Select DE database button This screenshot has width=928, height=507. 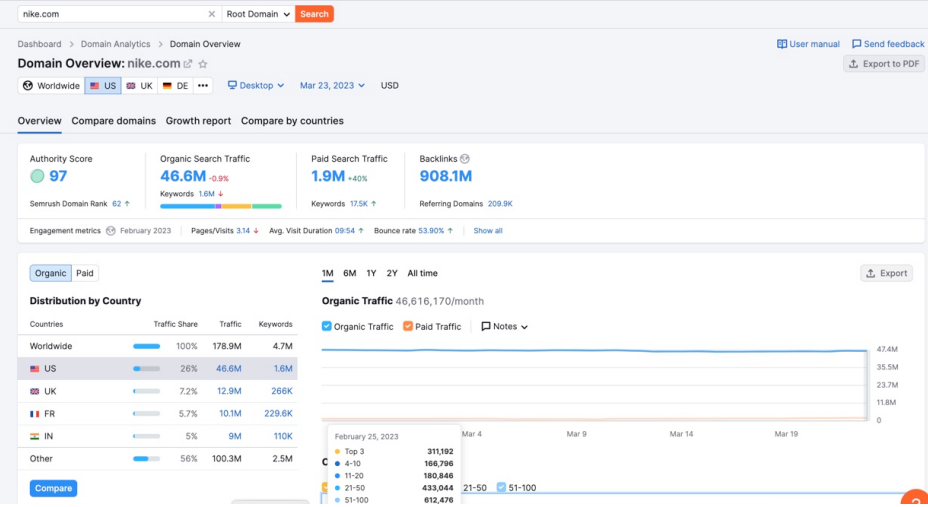[176, 86]
